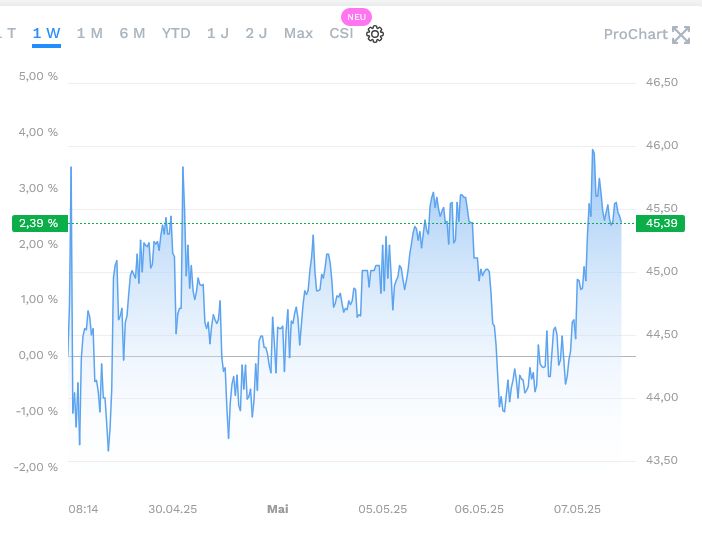
Task: Click the Mai month axis label
Action: tap(277, 509)
